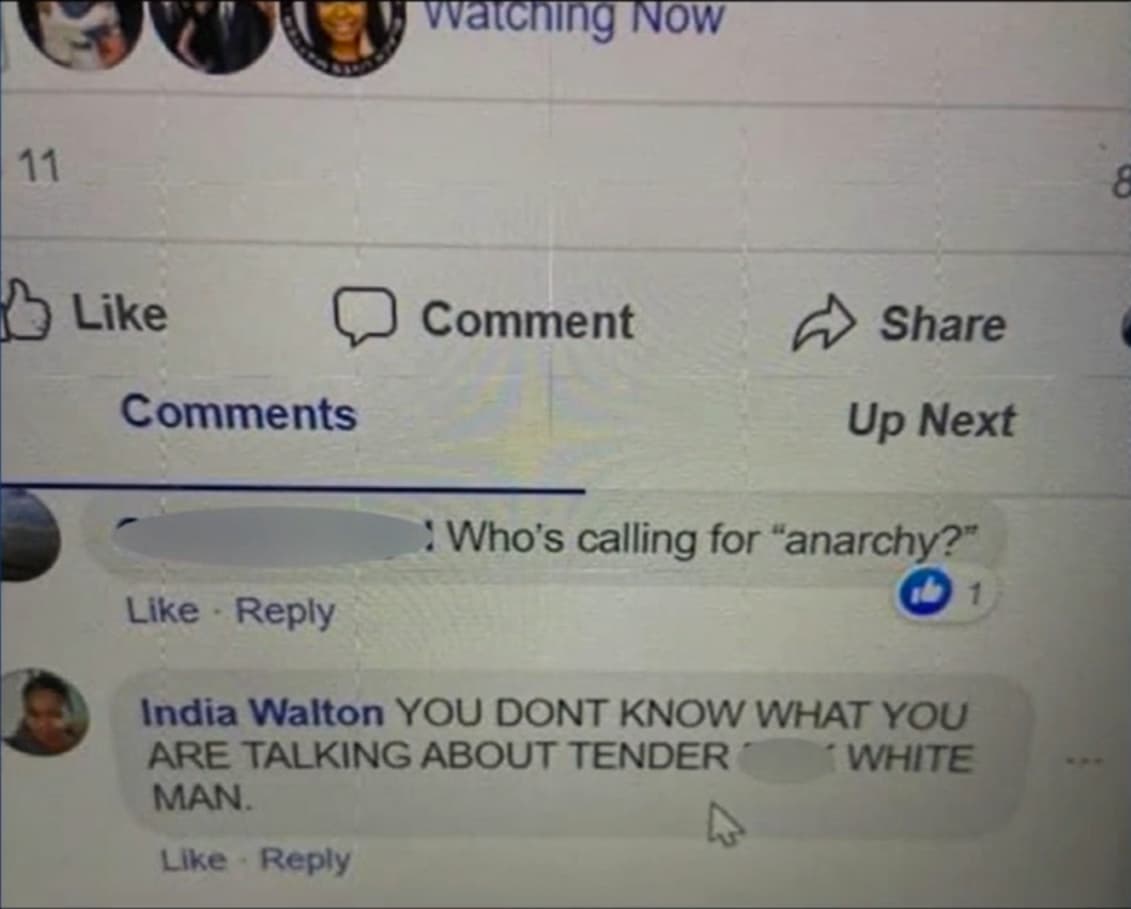Like the "Who's calling for anarchy" comment
The image size is (1131, 909).
(162, 611)
